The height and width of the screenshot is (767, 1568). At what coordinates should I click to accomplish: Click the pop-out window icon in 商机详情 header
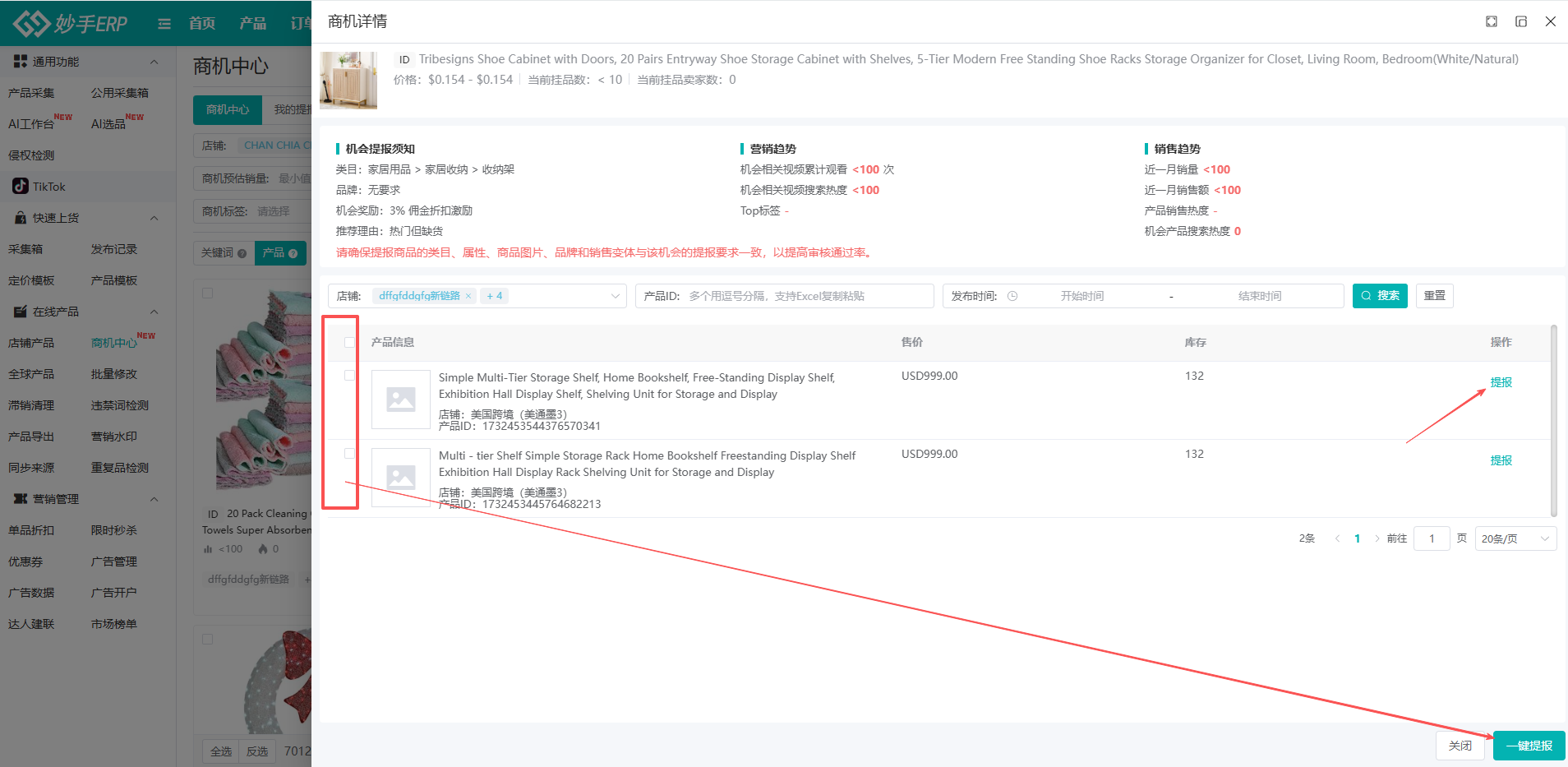click(1521, 21)
